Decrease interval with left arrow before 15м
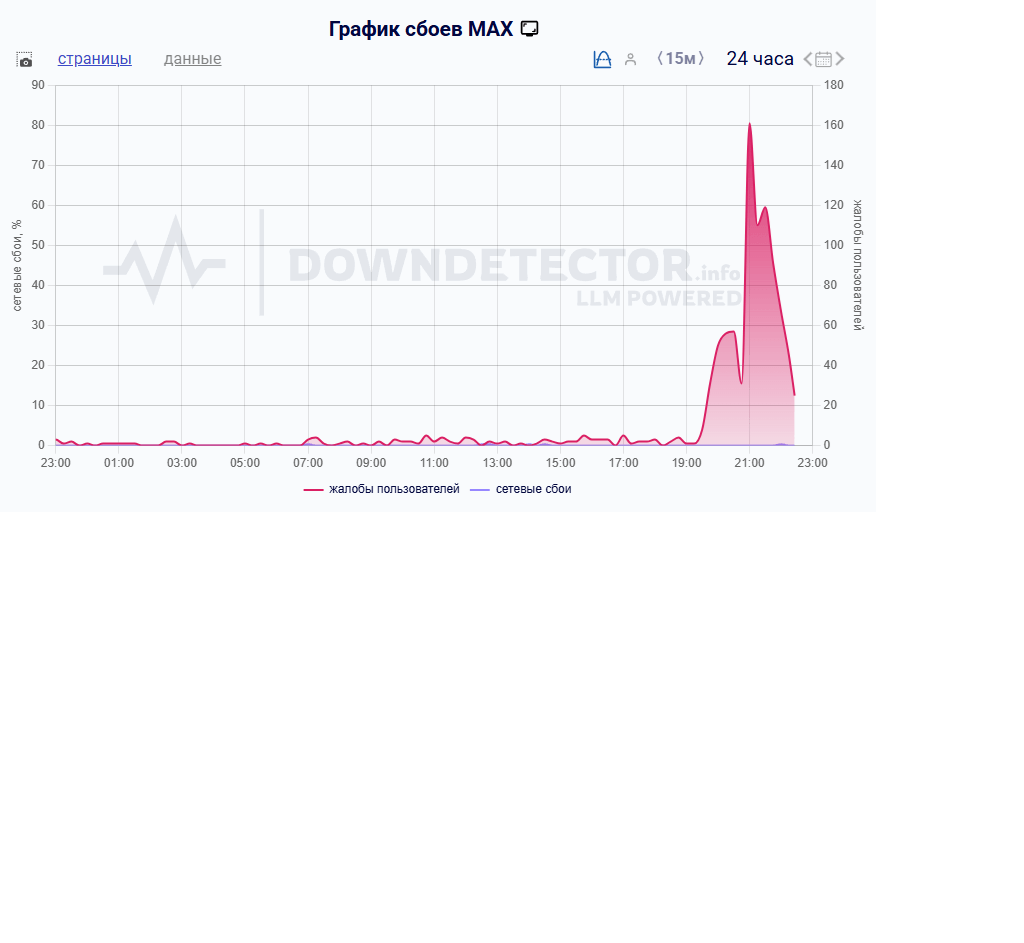The width and height of the screenshot is (1024, 943). click(x=659, y=59)
